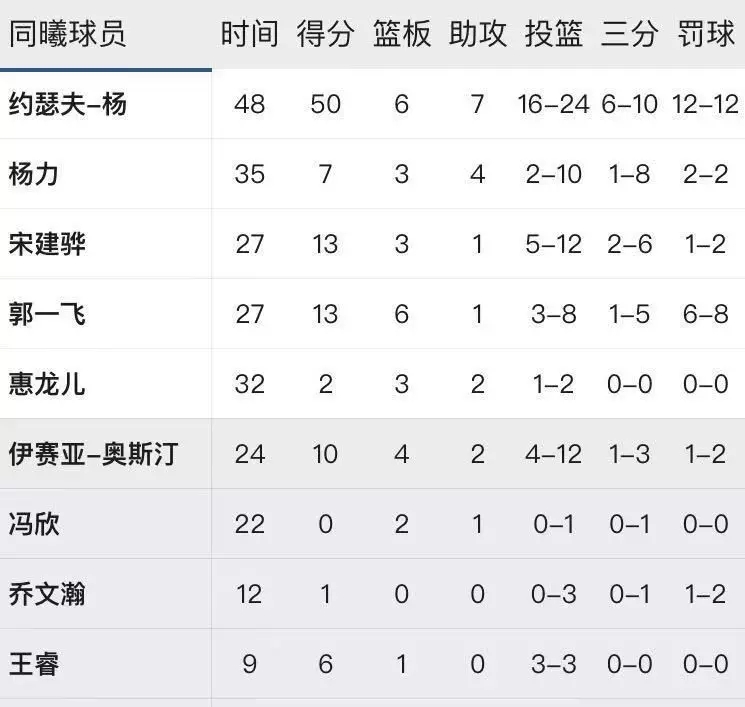Open player 约瑟夫-杨 profile
This screenshot has height=707, width=745.
67,104
